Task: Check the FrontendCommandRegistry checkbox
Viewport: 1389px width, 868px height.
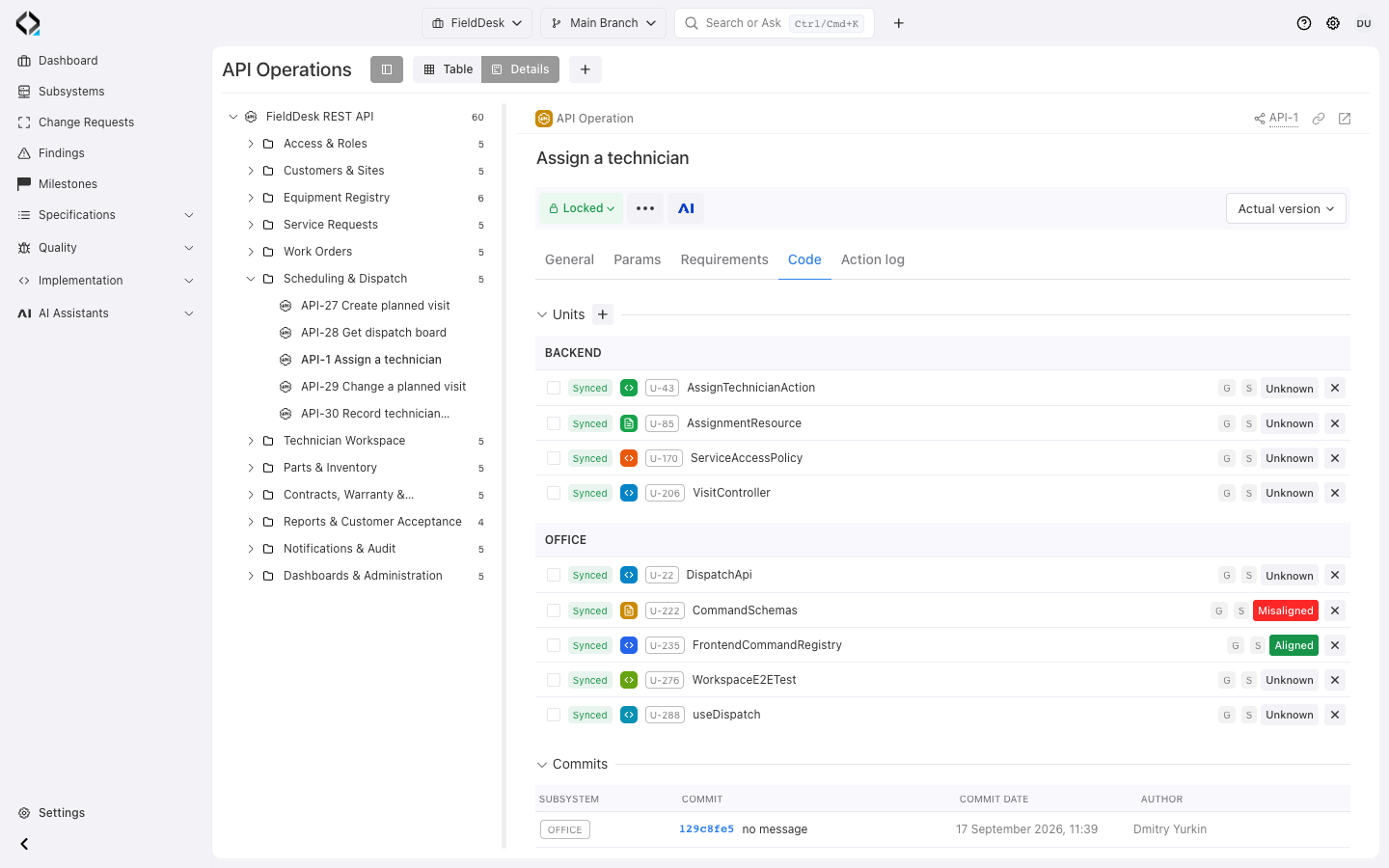Action: [554, 645]
